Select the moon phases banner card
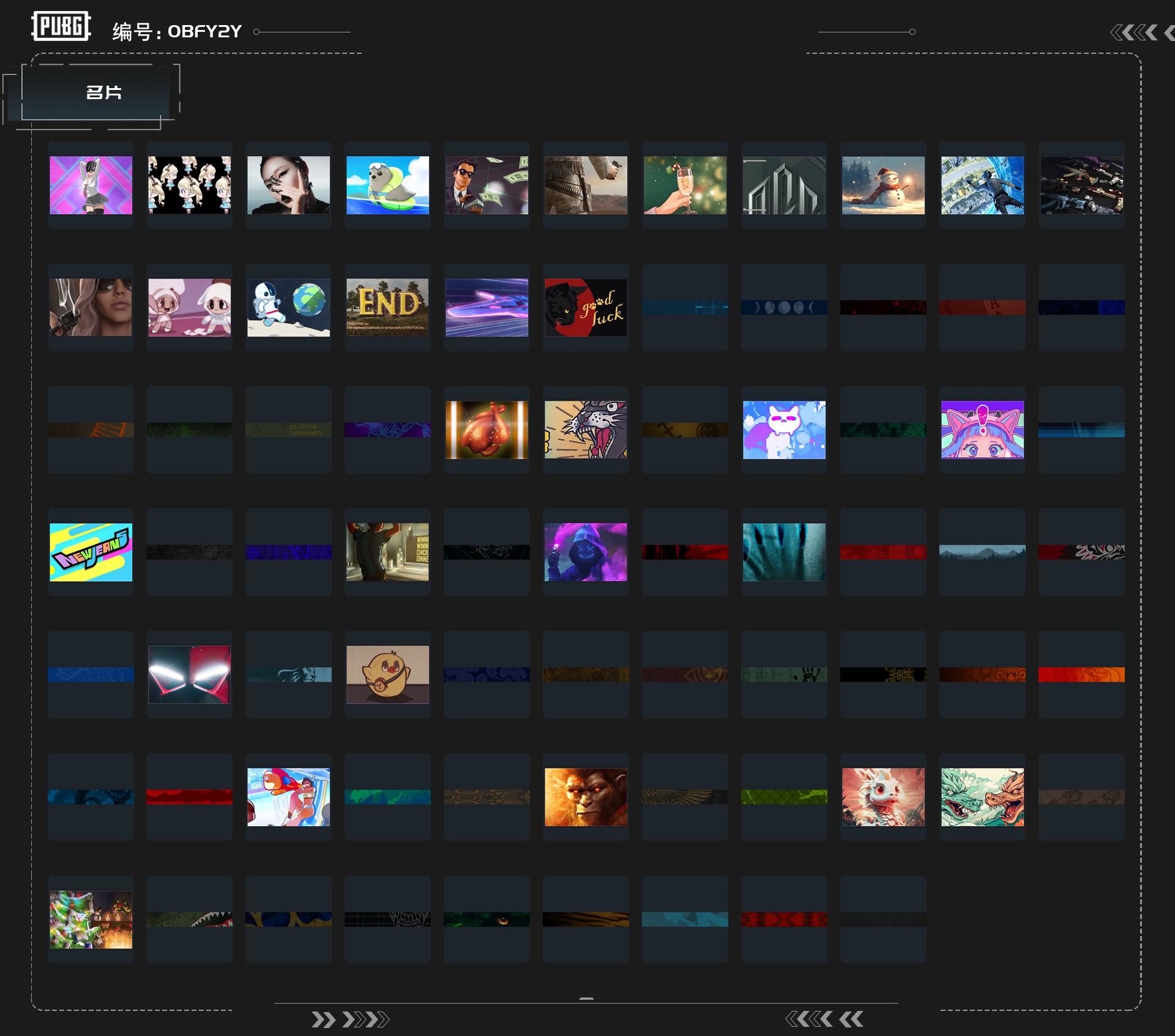The height and width of the screenshot is (1036, 1175). (x=784, y=307)
